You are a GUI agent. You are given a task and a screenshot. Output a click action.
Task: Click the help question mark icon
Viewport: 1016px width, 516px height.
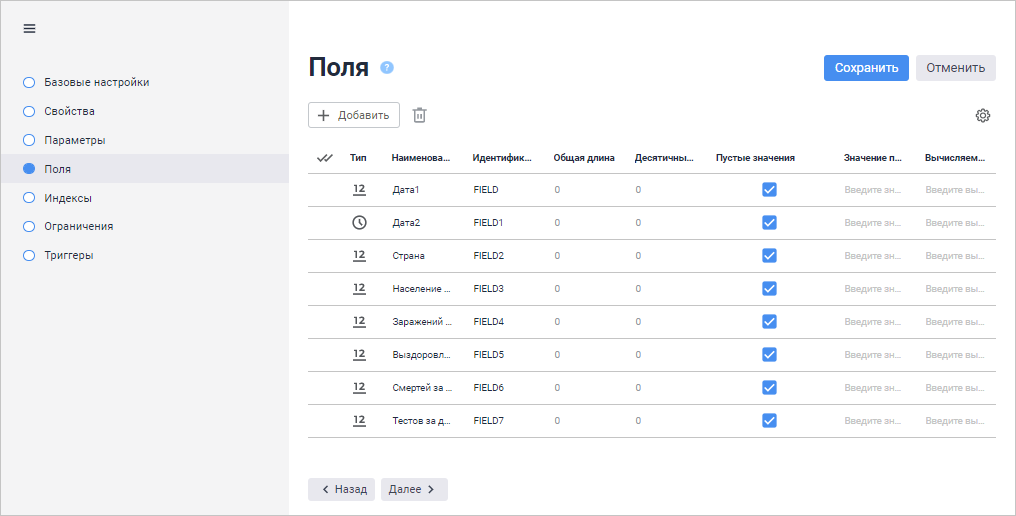click(387, 68)
